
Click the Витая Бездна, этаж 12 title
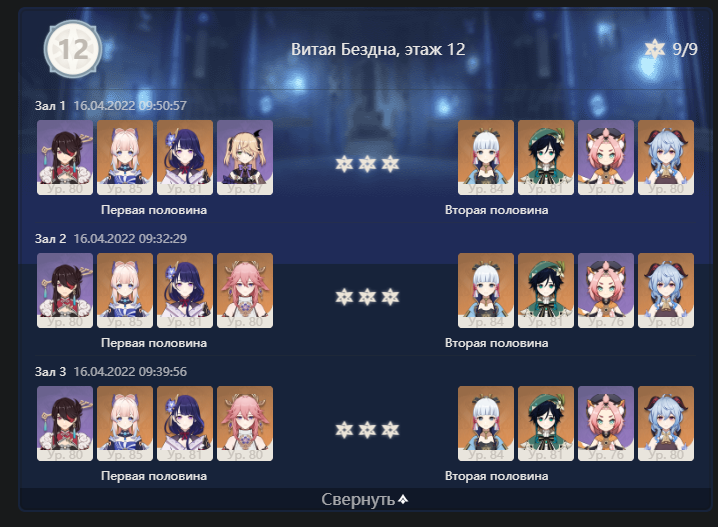pos(378,49)
